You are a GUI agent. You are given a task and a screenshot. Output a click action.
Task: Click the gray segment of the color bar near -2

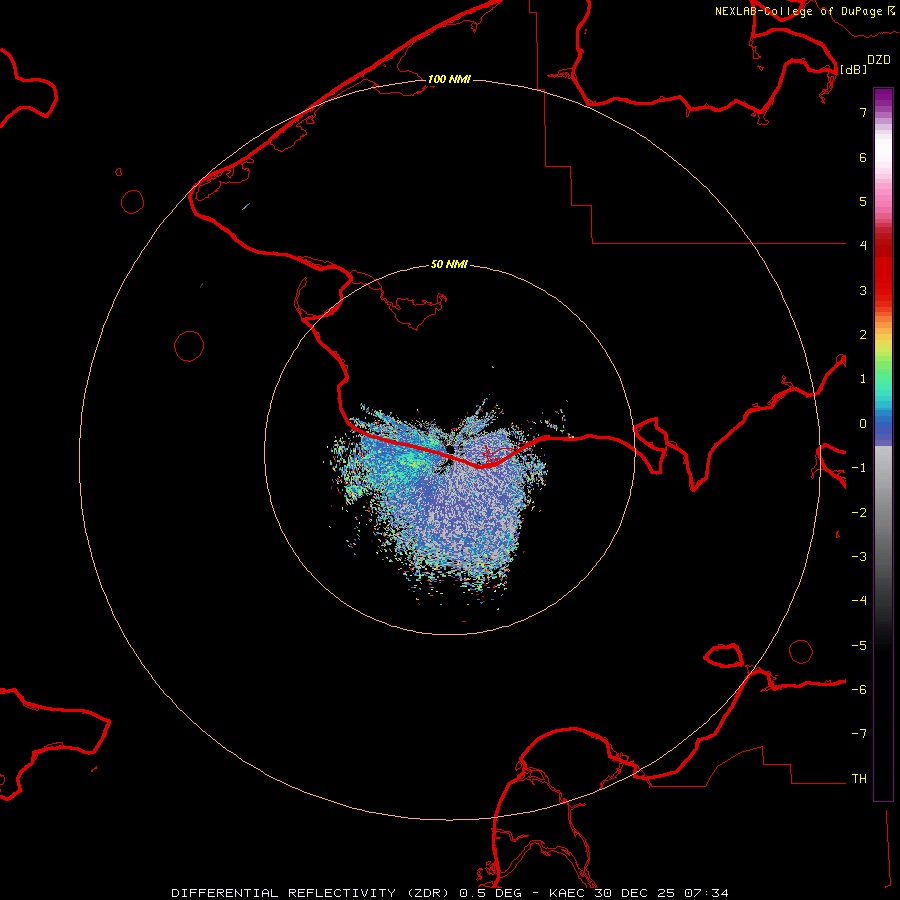click(x=883, y=511)
